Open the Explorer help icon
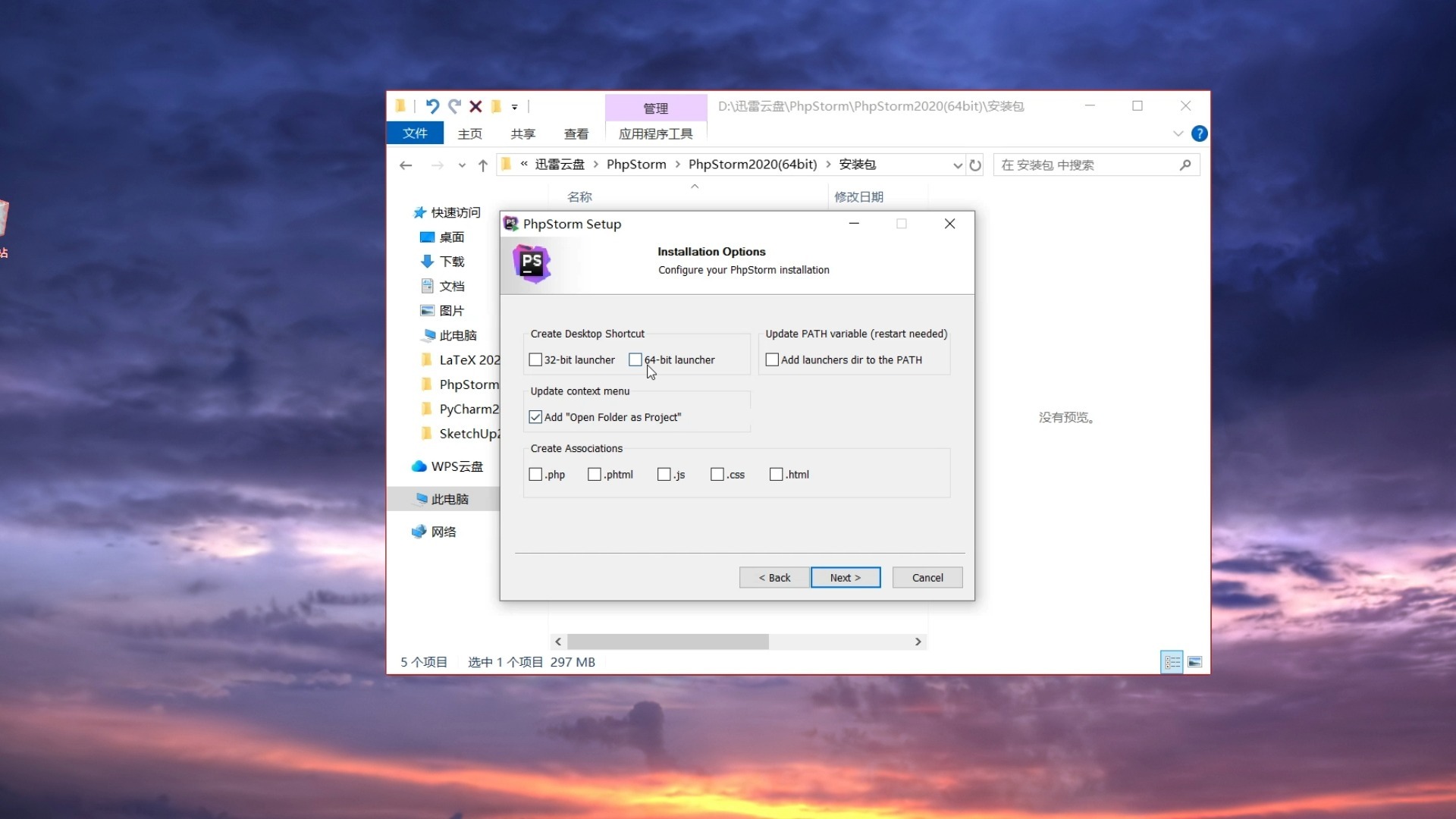This screenshot has height=819, width=1456. tap(1199, 133)
